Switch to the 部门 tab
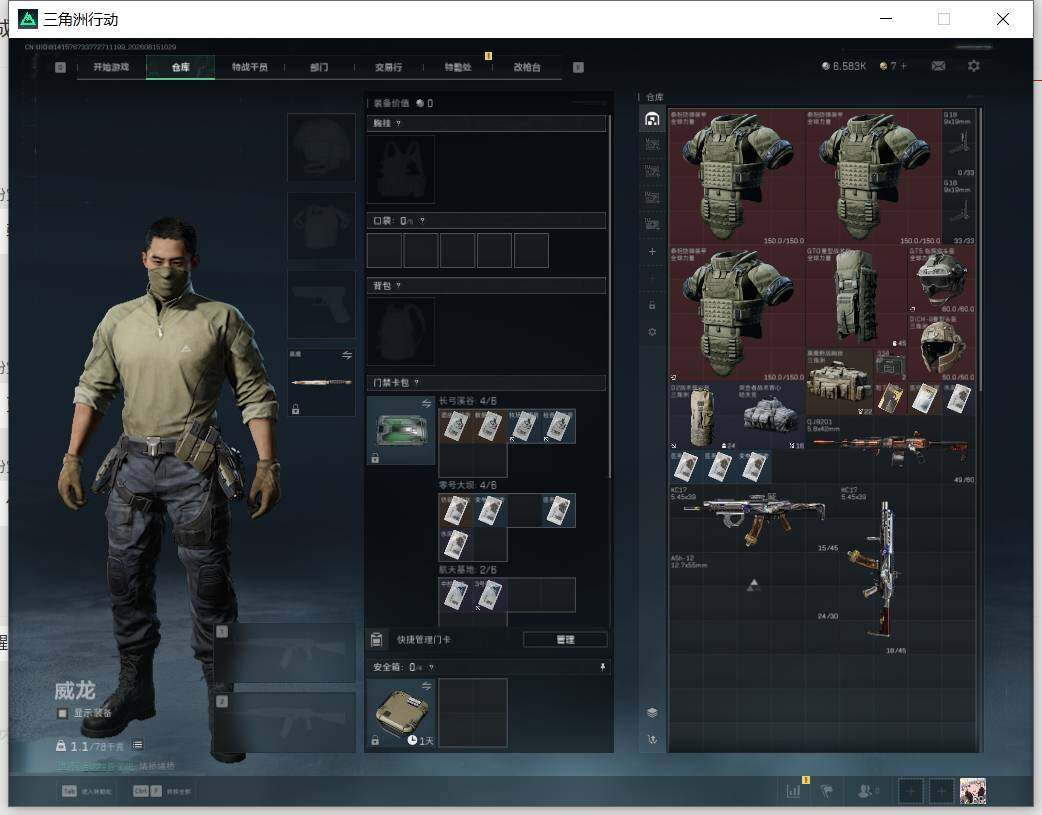This screenshot has width=1042, height=815. (319, 67)
